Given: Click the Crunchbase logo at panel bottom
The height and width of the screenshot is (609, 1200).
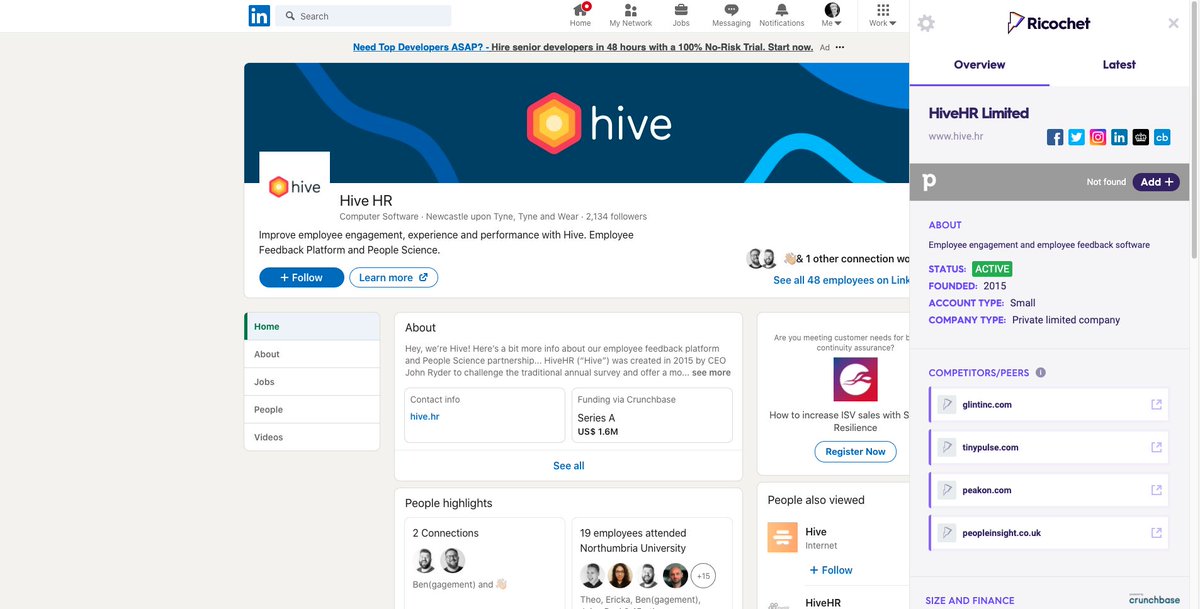Looking at the screenshot, I should coord(1154,599).
